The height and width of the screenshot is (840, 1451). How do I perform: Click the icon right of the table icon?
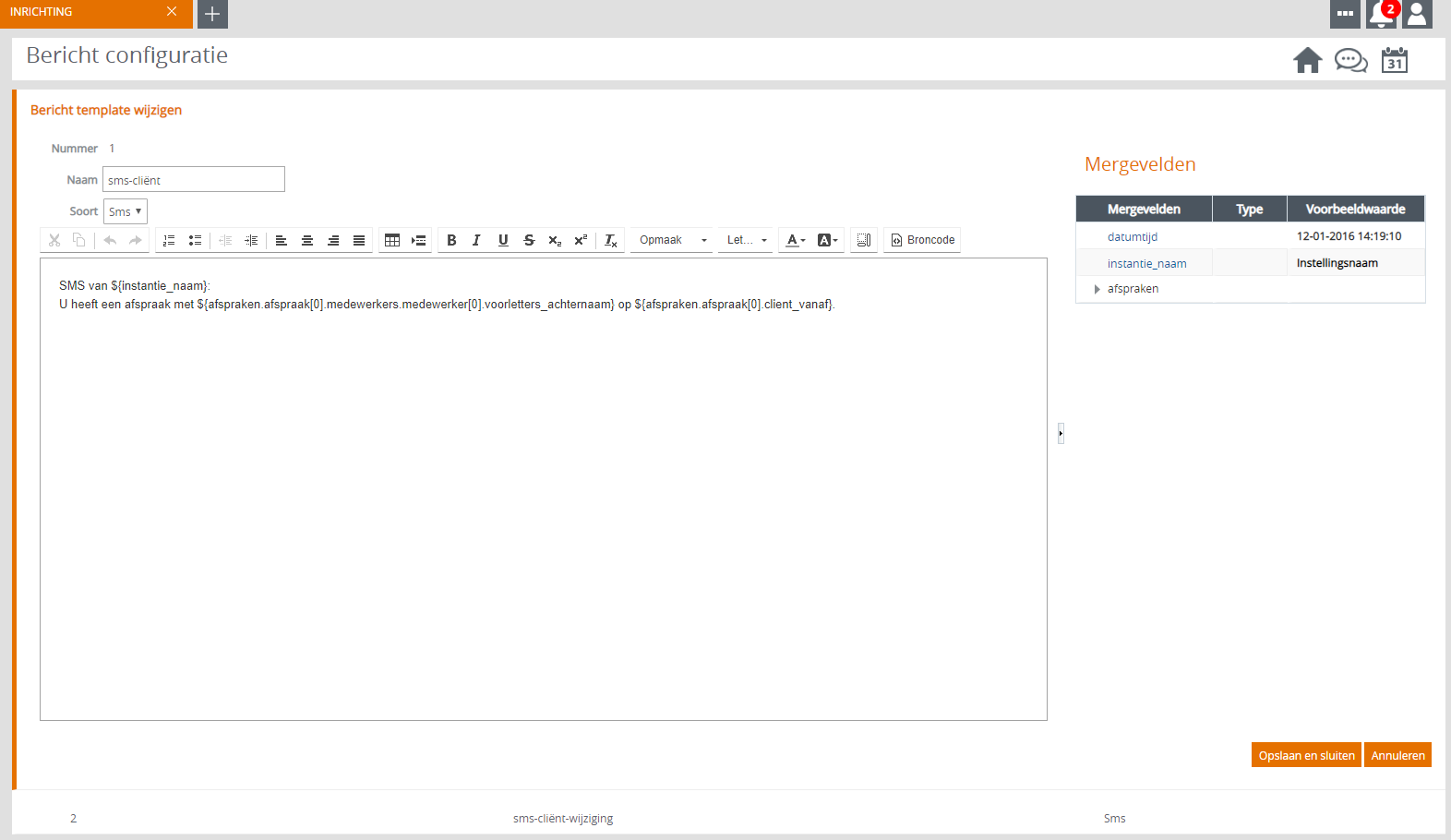pyautogui.click(x=418, y=240)
